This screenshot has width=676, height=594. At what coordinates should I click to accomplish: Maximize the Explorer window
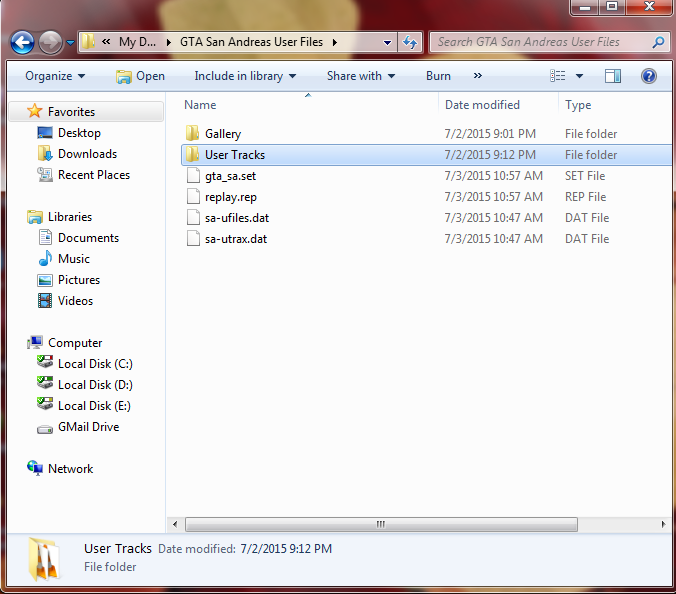(x=612, y=7)
